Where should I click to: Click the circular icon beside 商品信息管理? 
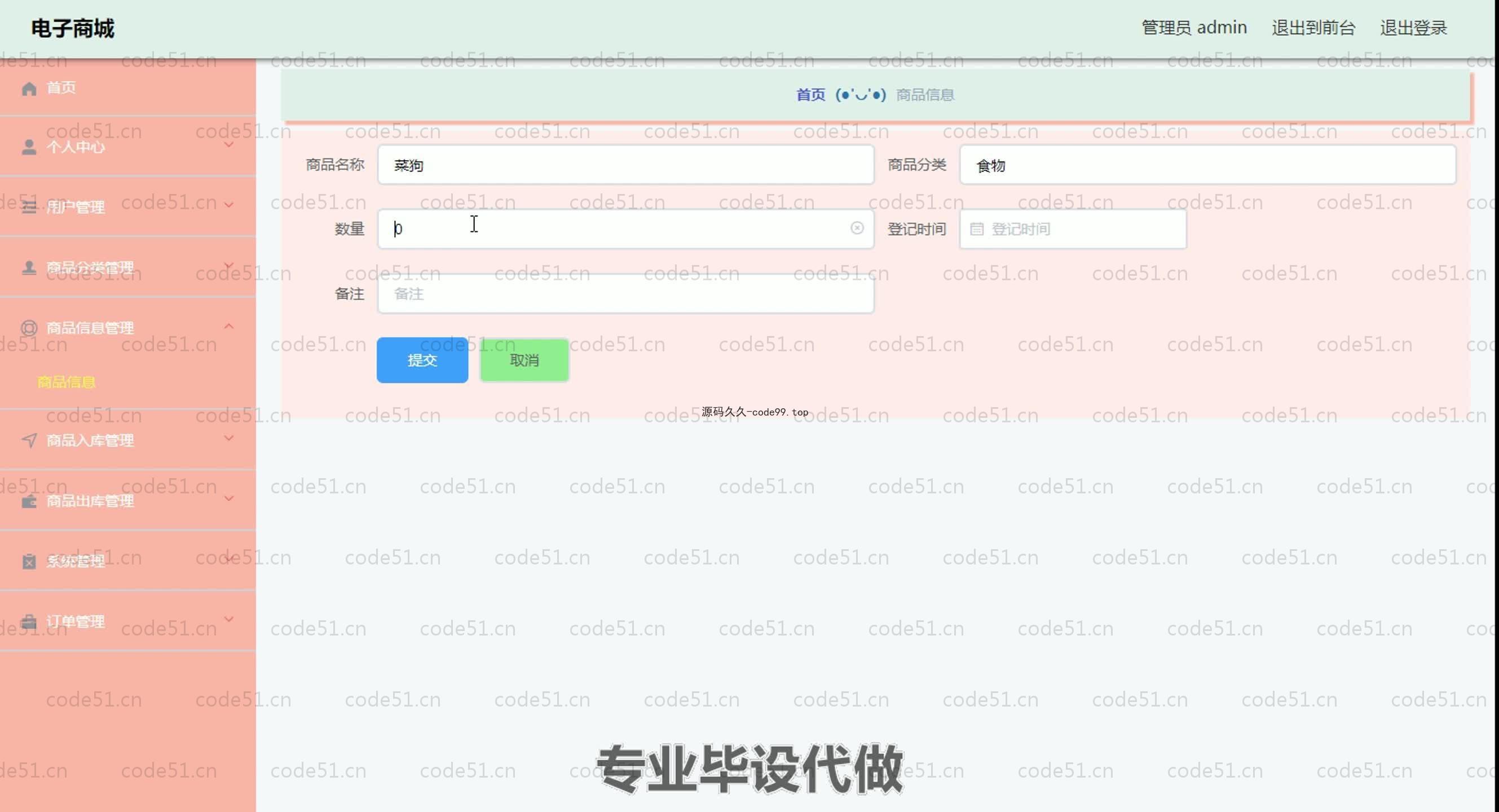click(x=29, y=328)
